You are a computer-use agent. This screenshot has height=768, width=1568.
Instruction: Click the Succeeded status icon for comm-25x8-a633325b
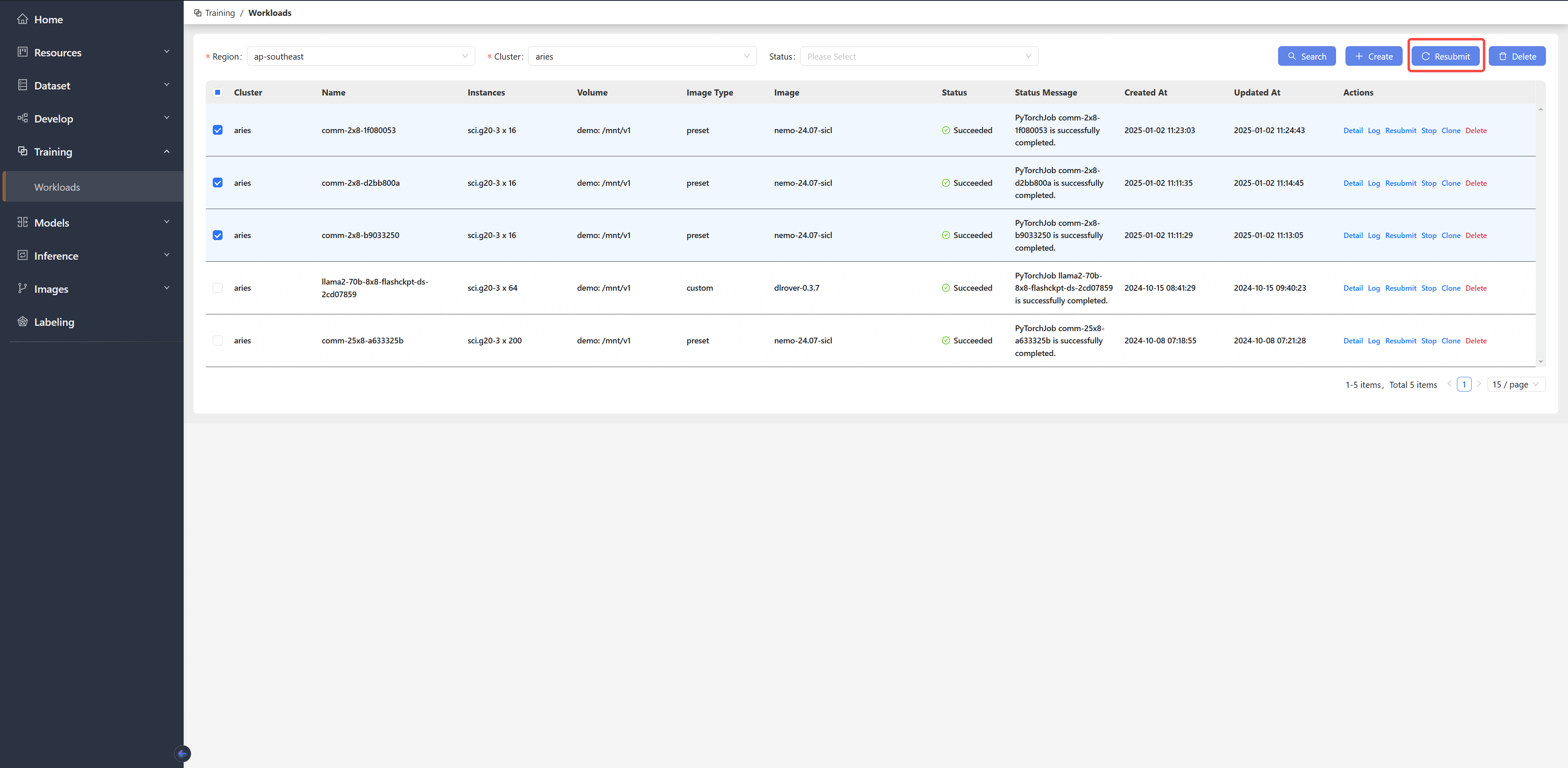(946, 341)
